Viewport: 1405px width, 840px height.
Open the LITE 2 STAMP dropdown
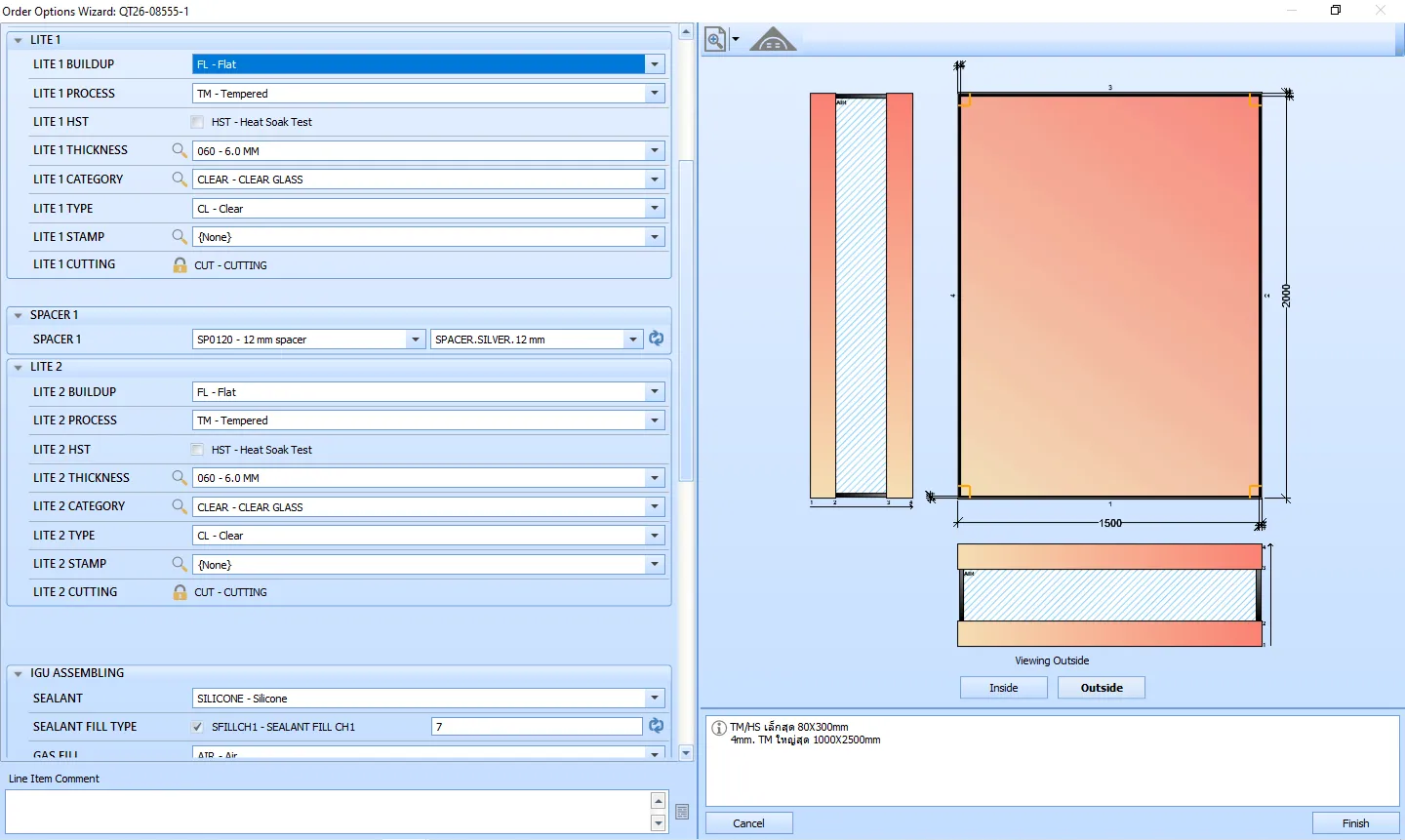coord(655,565)
